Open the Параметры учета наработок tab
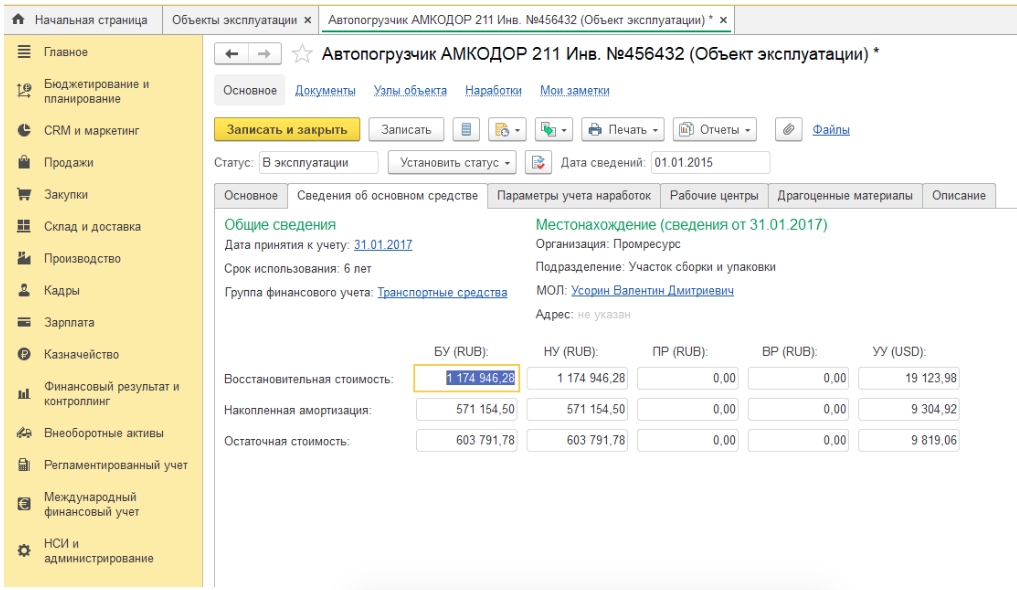This screenshot has width=1017, height=590. (x=574, y=196)
